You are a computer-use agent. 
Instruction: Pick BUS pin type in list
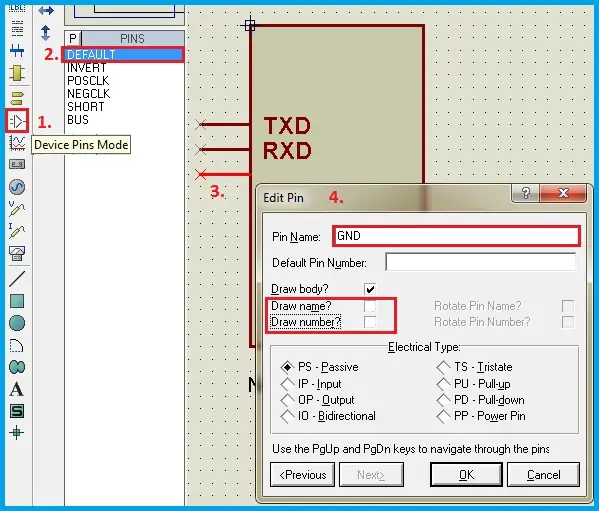[78, 120]
